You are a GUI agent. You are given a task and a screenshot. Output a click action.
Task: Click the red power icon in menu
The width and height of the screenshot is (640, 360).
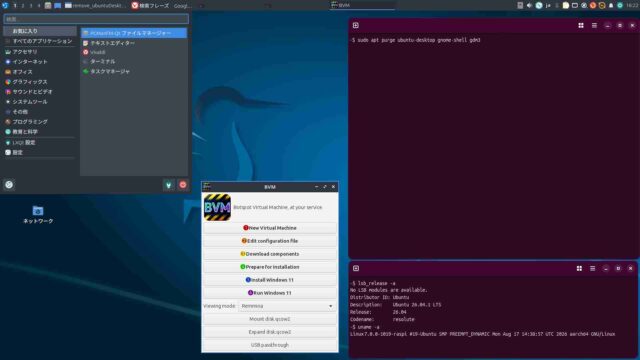click(183, 185)
